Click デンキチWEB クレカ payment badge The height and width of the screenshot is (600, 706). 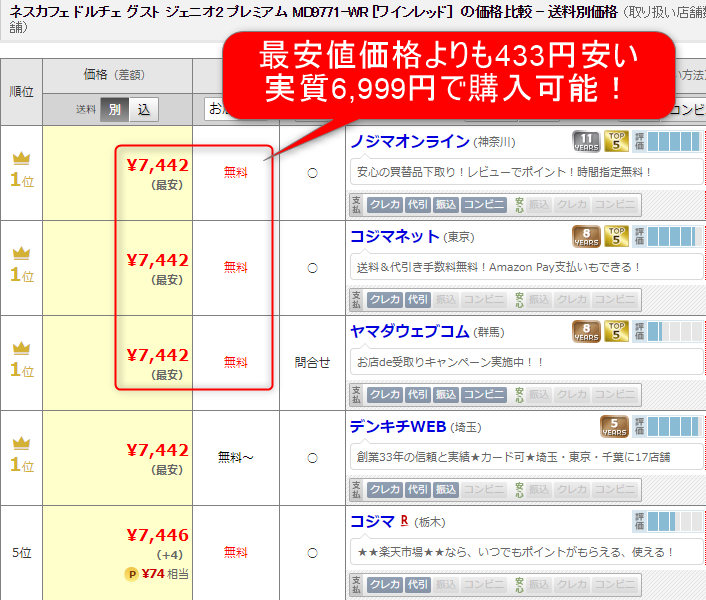point(385,490)
